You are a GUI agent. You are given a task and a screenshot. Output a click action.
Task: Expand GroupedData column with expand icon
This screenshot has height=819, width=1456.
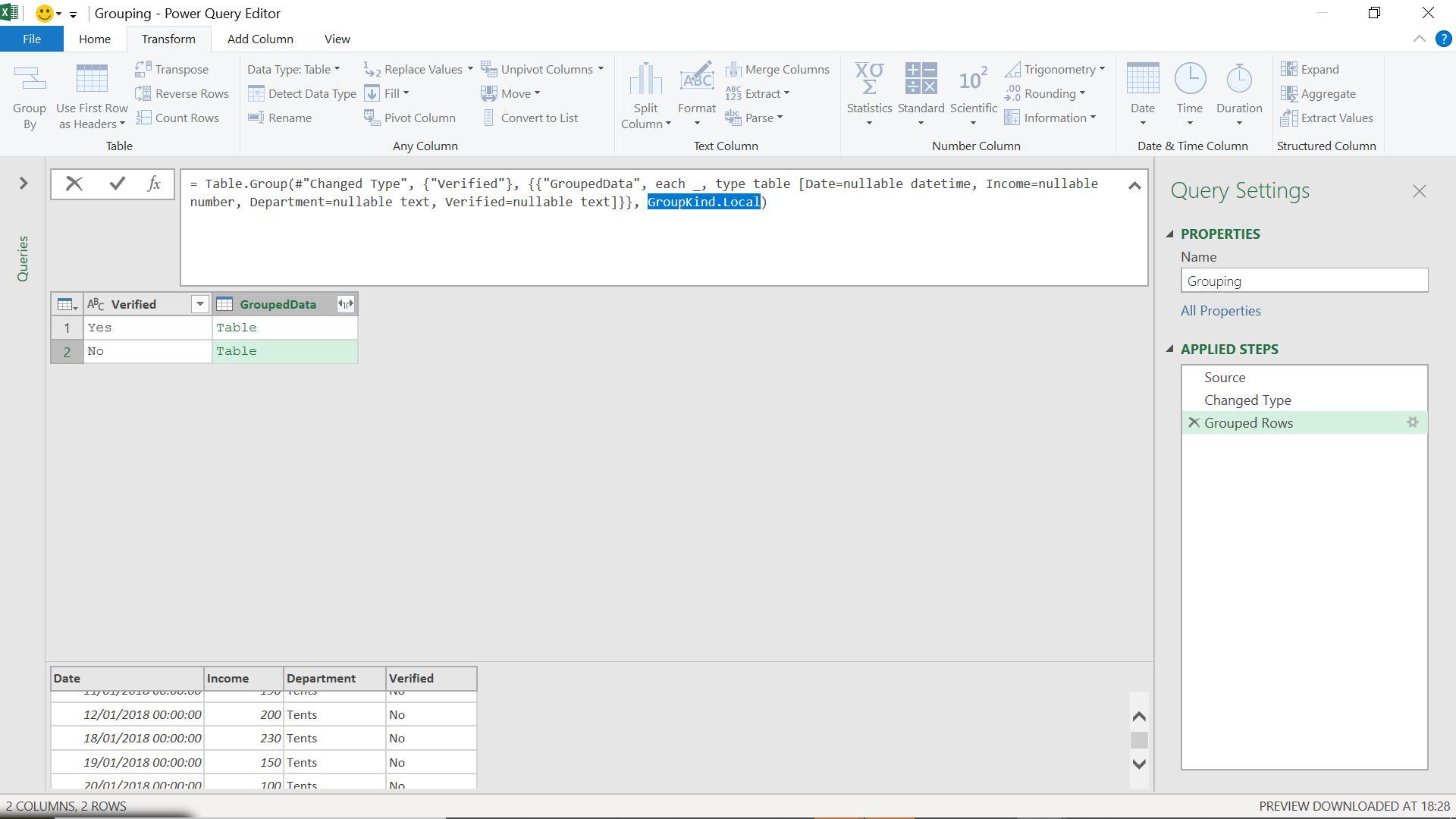pyautogui.click(x=345, y=304)
